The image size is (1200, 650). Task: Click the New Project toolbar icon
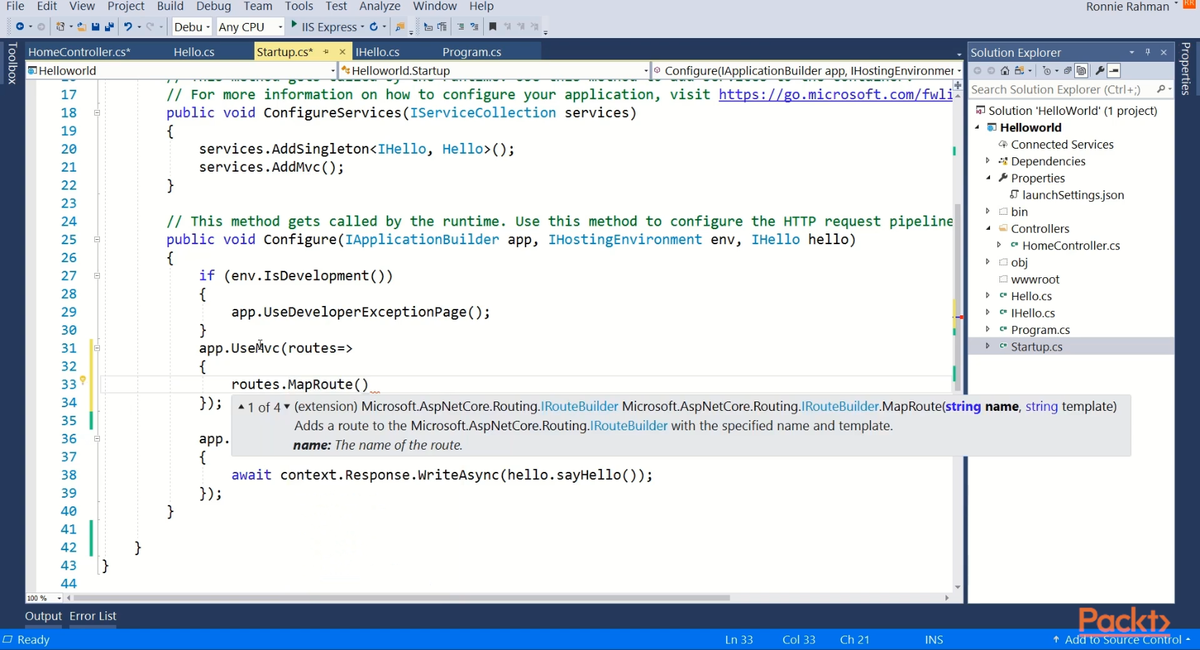(x=61, y=26)
